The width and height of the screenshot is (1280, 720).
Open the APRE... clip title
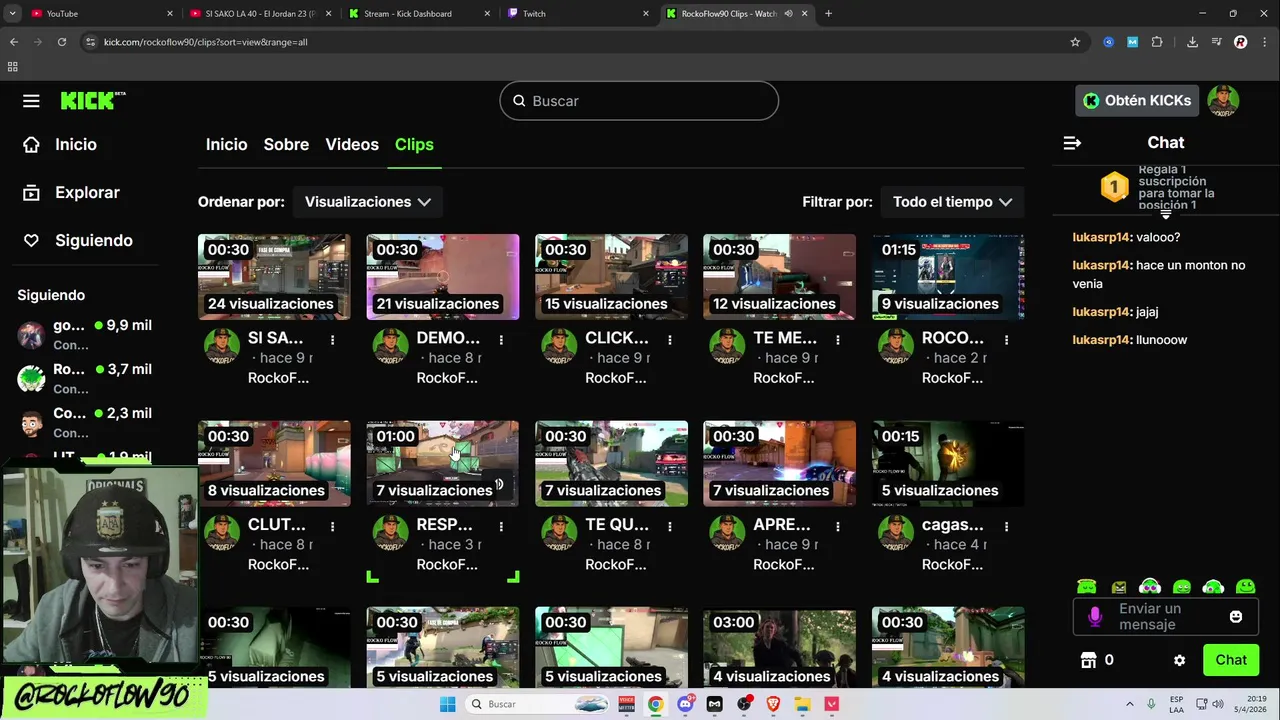(782, 525)
